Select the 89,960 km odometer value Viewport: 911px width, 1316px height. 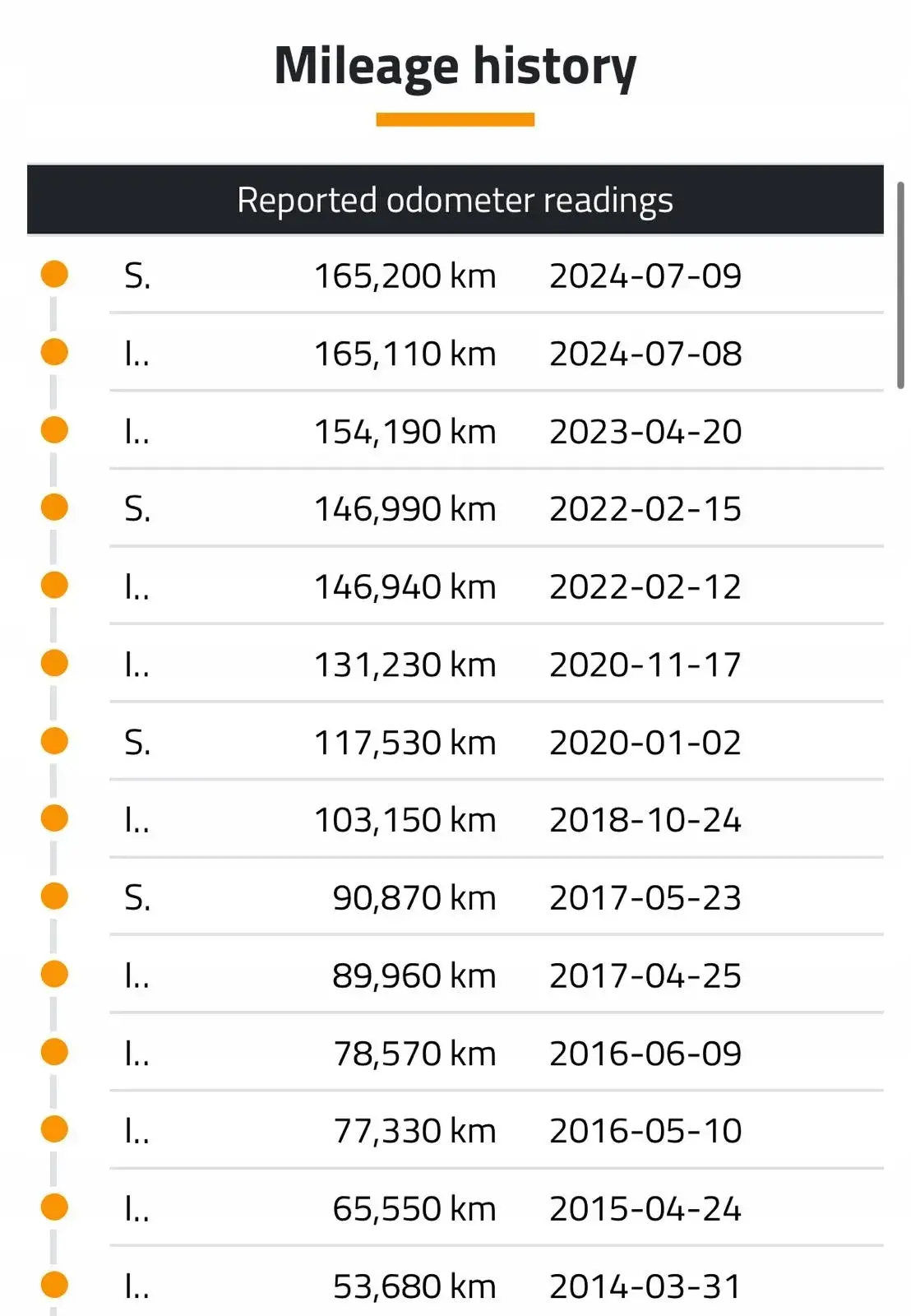(x=414, y=975)
